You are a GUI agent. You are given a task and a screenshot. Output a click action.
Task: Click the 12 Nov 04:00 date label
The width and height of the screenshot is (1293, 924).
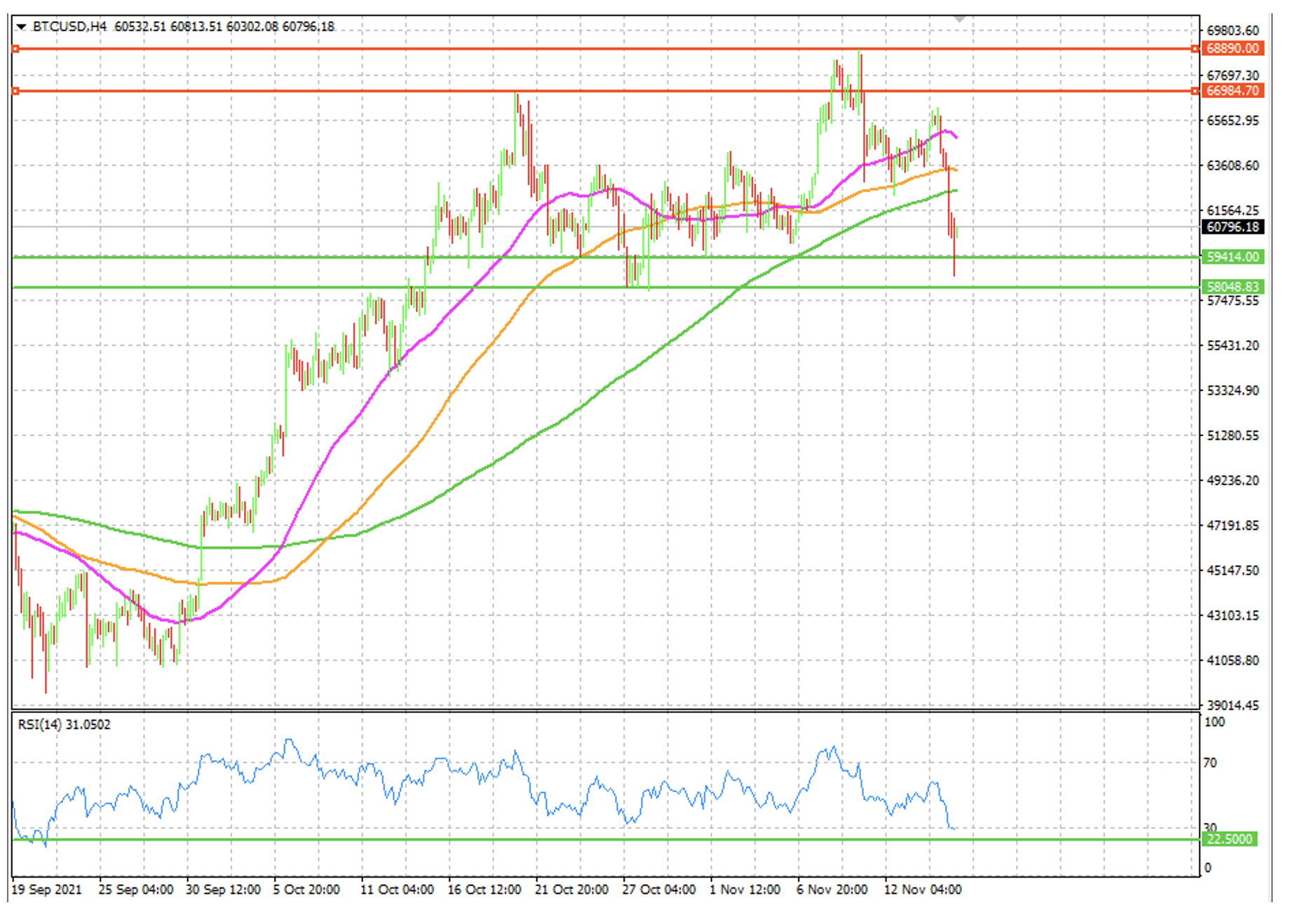(923, 889)
